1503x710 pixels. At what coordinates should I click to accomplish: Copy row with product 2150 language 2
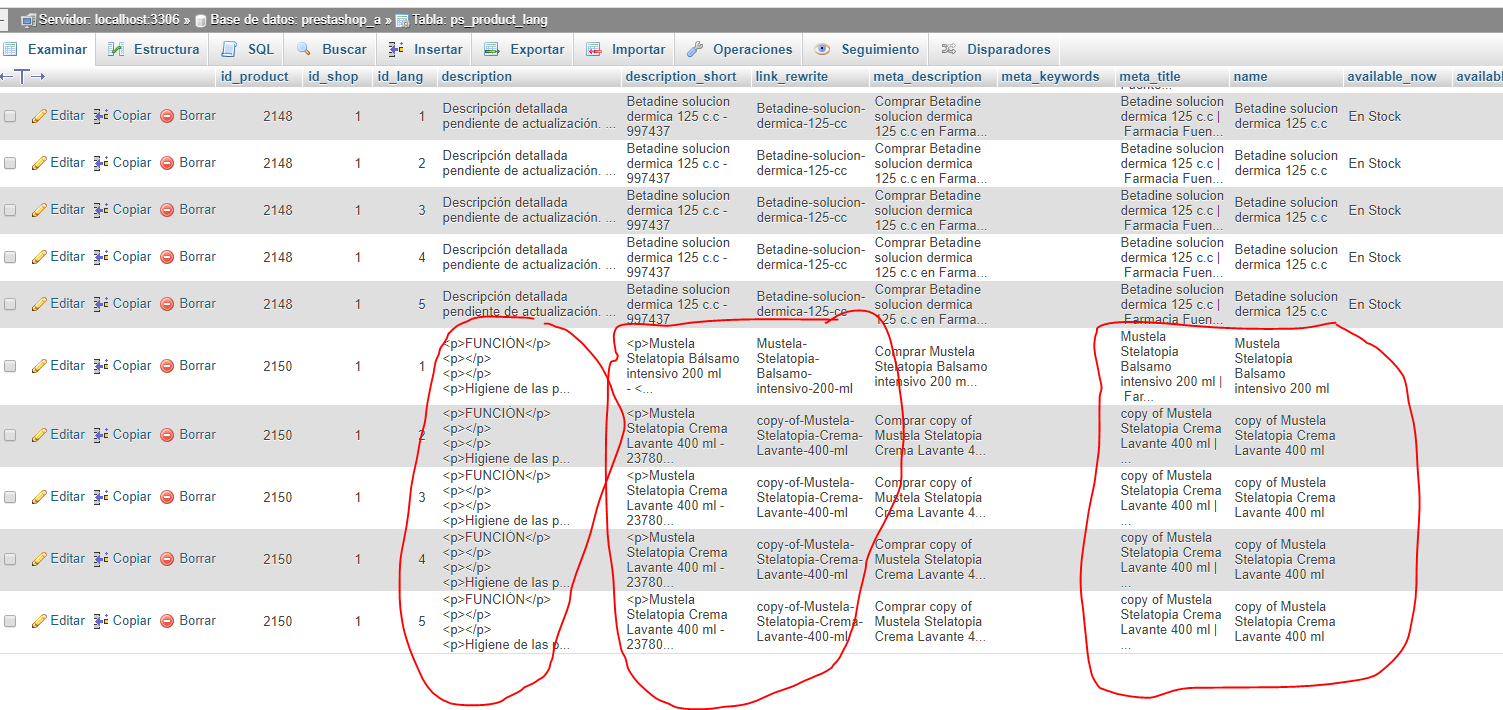[122, 435]
